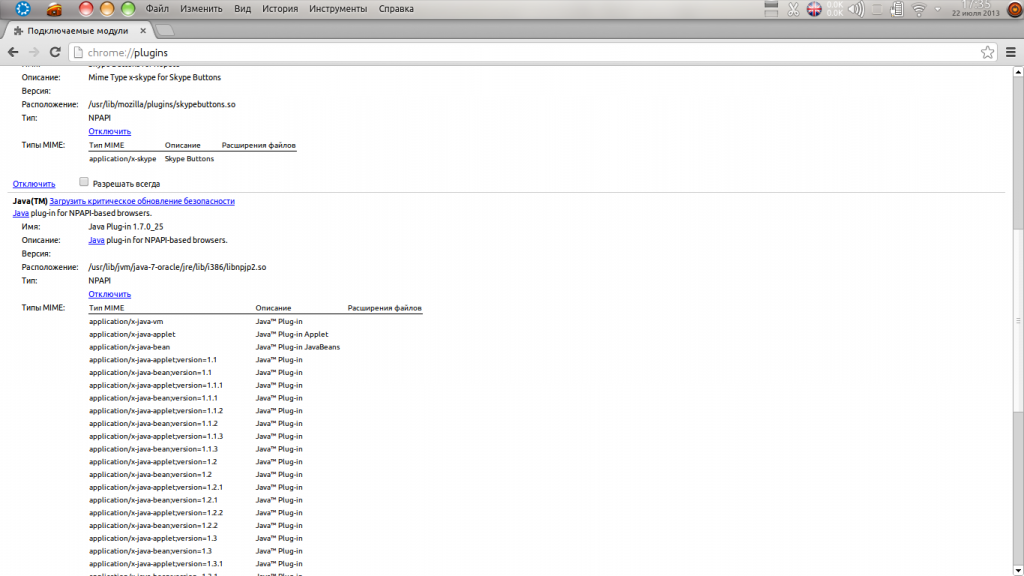Click the page icon in the address bar
Screen dimensions: 1024x576
[78, 52]
